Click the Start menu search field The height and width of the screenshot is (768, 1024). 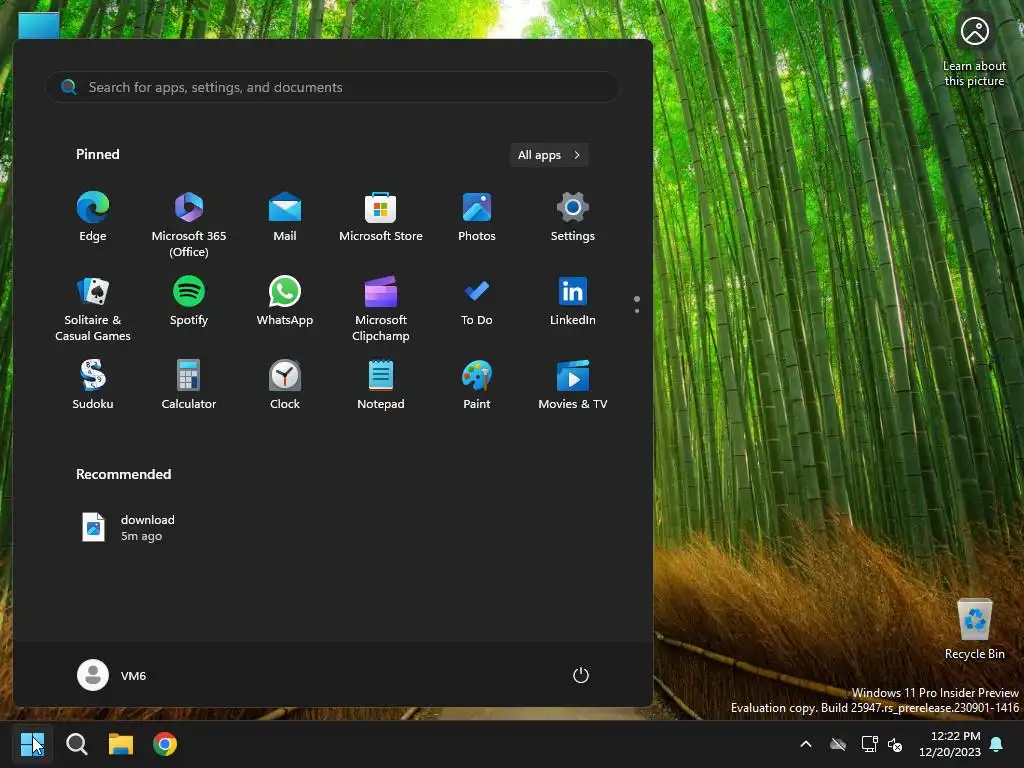tap(332, 87)
